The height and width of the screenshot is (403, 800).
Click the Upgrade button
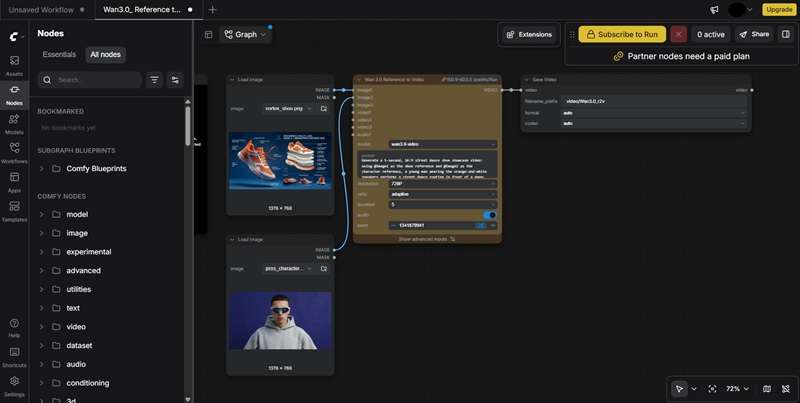[779, 10]
